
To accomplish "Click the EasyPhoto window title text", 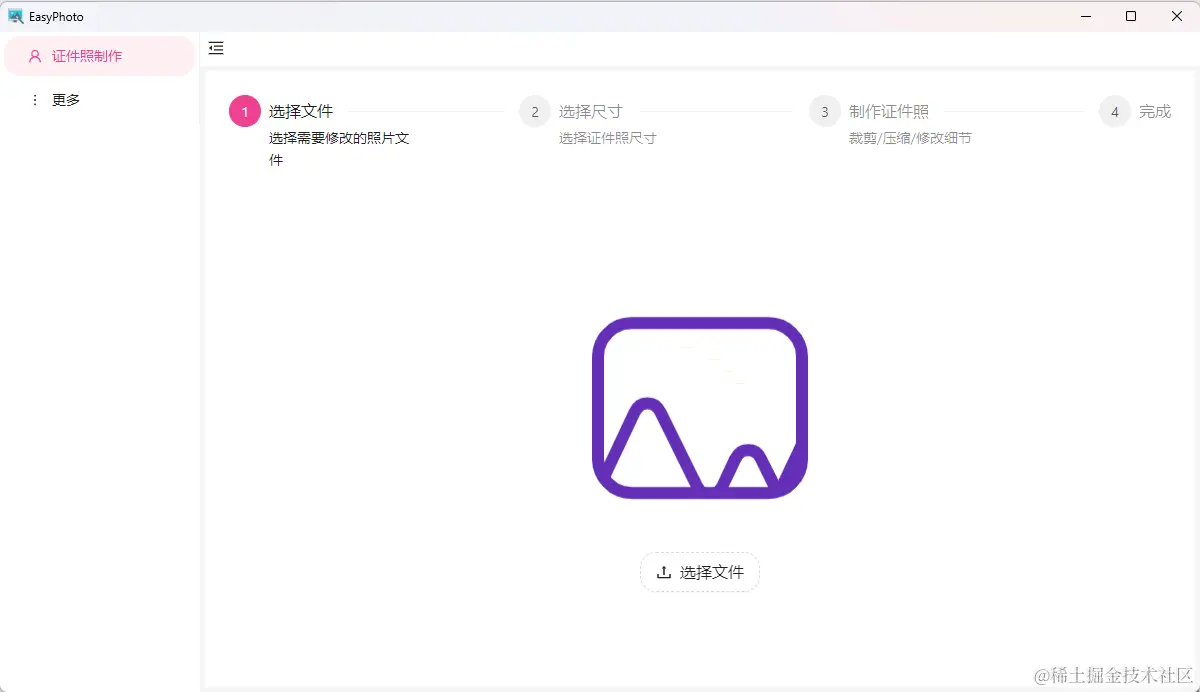I will [x=56, y=17].
